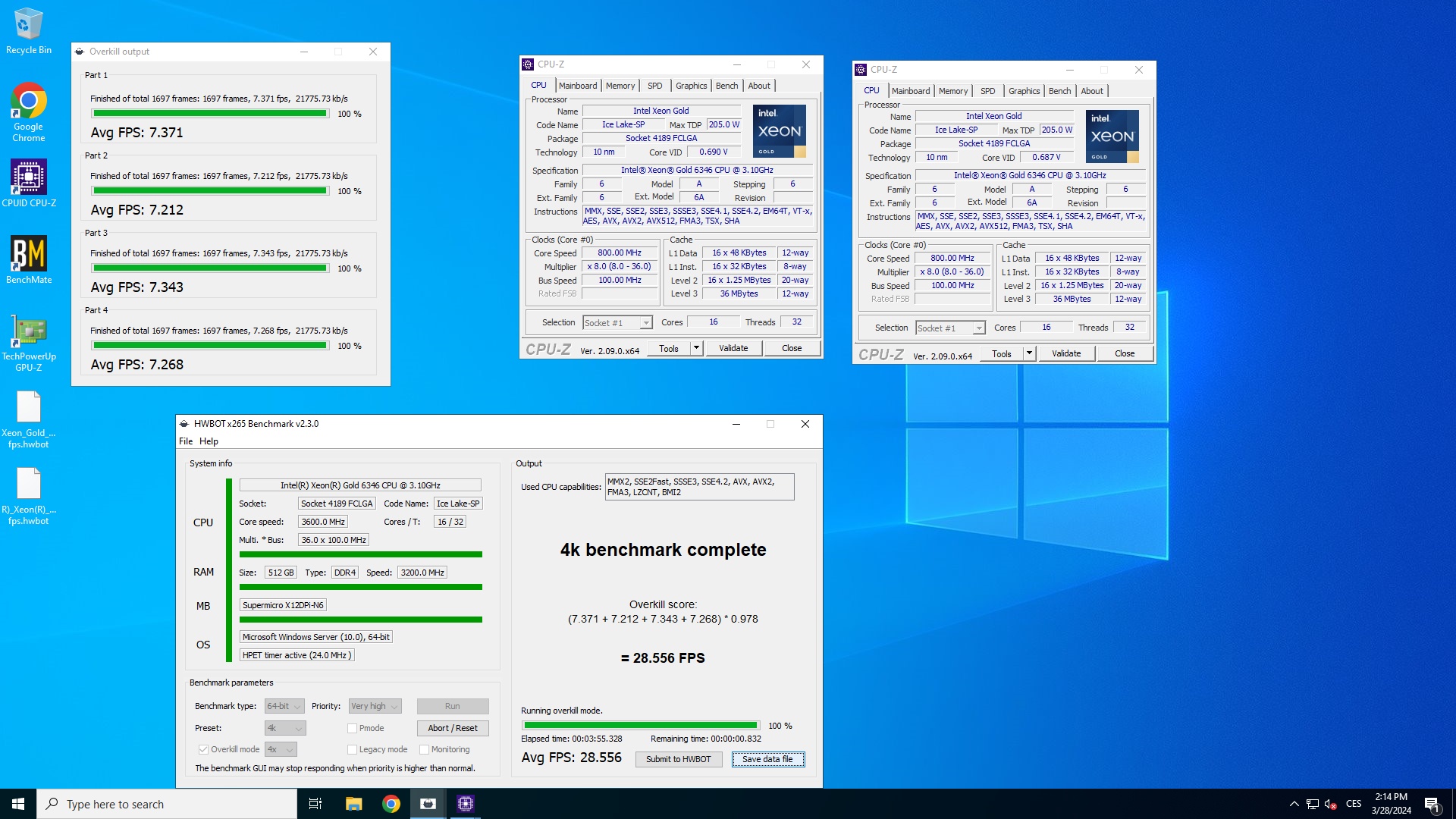This screenshot has height=819, width=1456.
Task: Open the Help menu in HWBOT
Action: pyautogui.click(x=209, y=441)
